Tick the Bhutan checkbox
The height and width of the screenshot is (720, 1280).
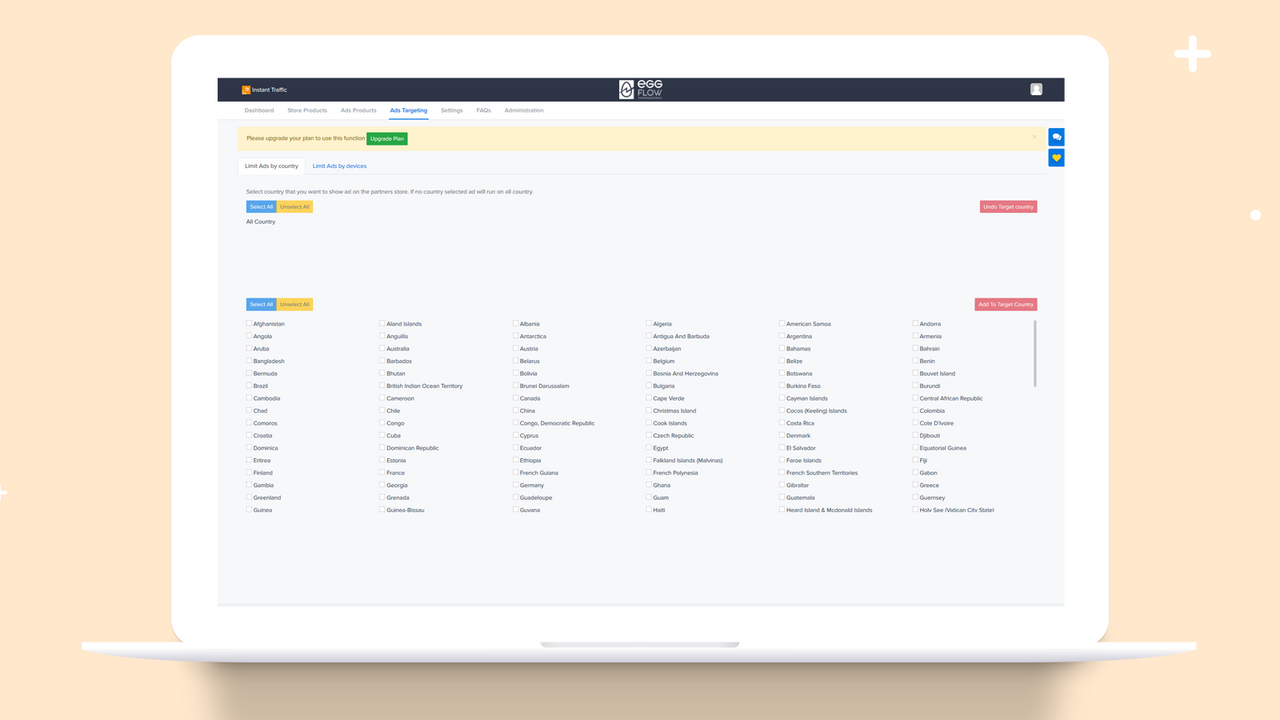(382, 374)
